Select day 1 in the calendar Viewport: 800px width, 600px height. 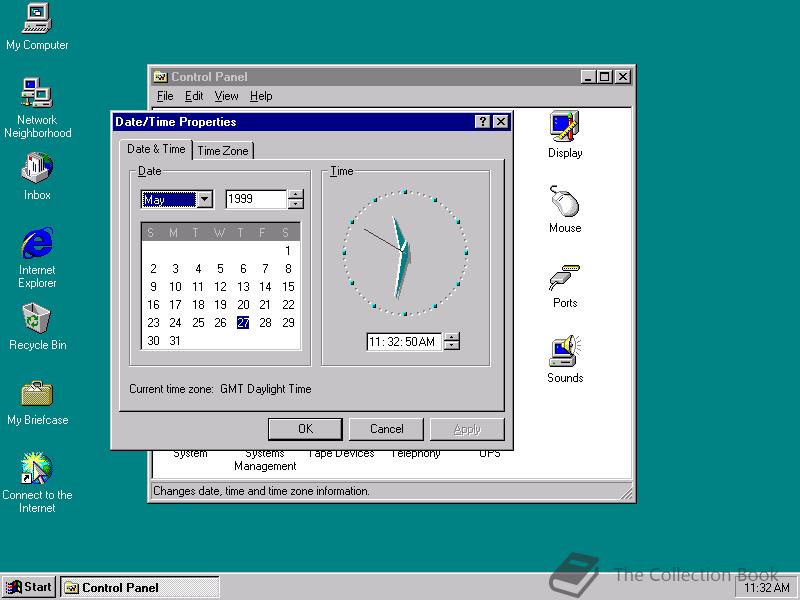coord(288,251)
